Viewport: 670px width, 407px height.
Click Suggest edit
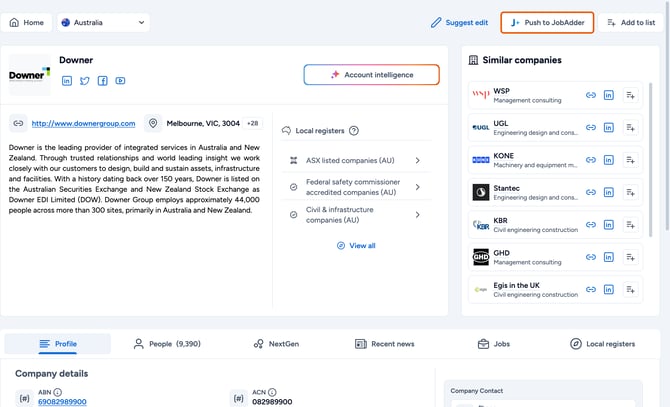[459, 23]
